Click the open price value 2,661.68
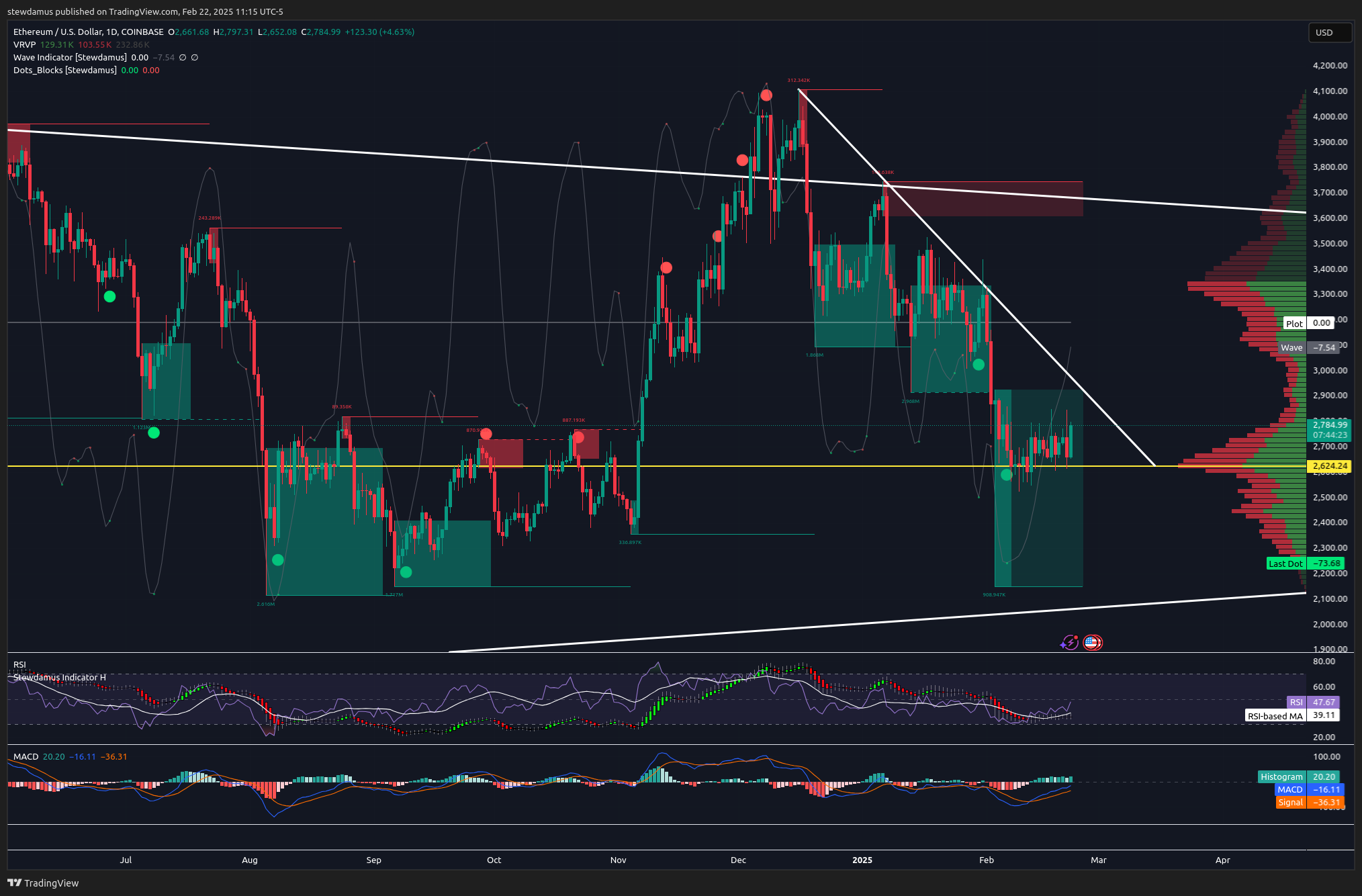 (x=191, y=32)
